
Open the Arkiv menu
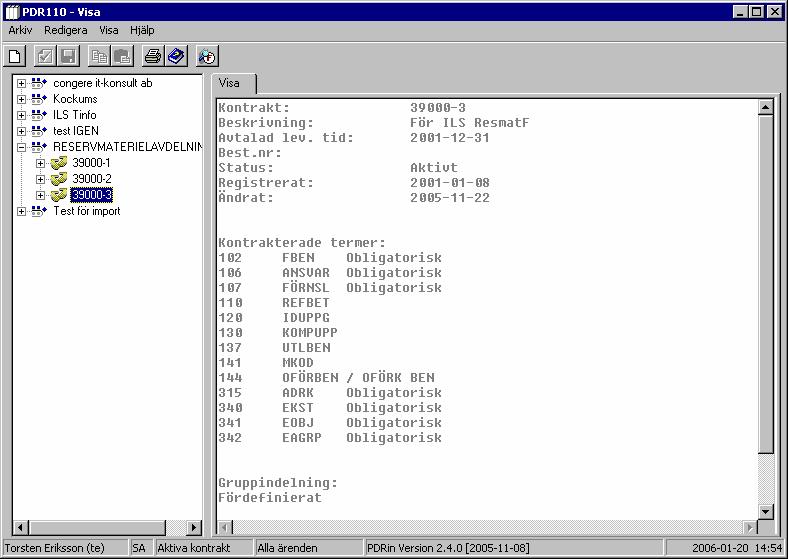pyautogui.click(x=20, y=30)
